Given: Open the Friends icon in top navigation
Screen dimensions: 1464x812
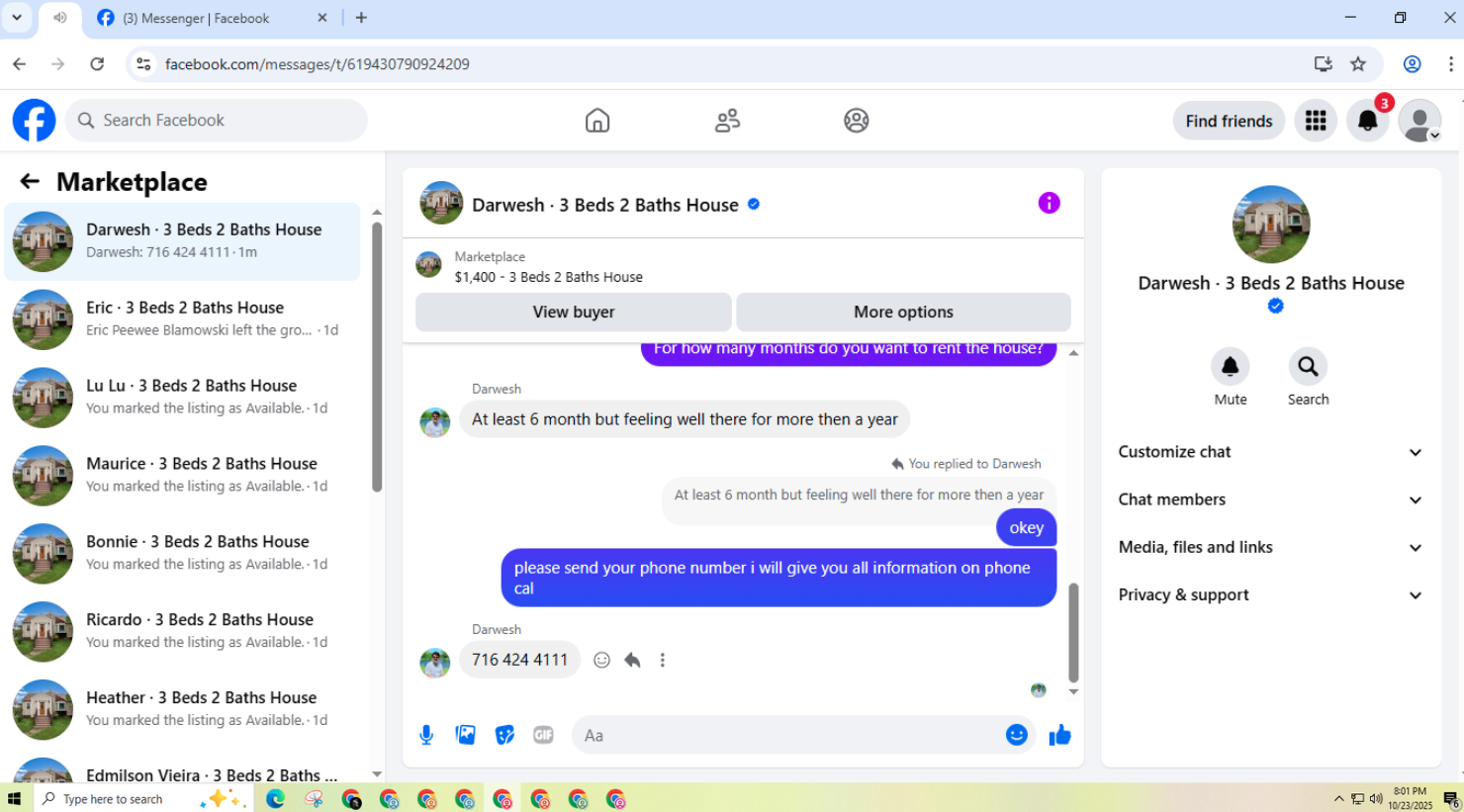Looking at the screenshot, I should [x=727, y=121].
